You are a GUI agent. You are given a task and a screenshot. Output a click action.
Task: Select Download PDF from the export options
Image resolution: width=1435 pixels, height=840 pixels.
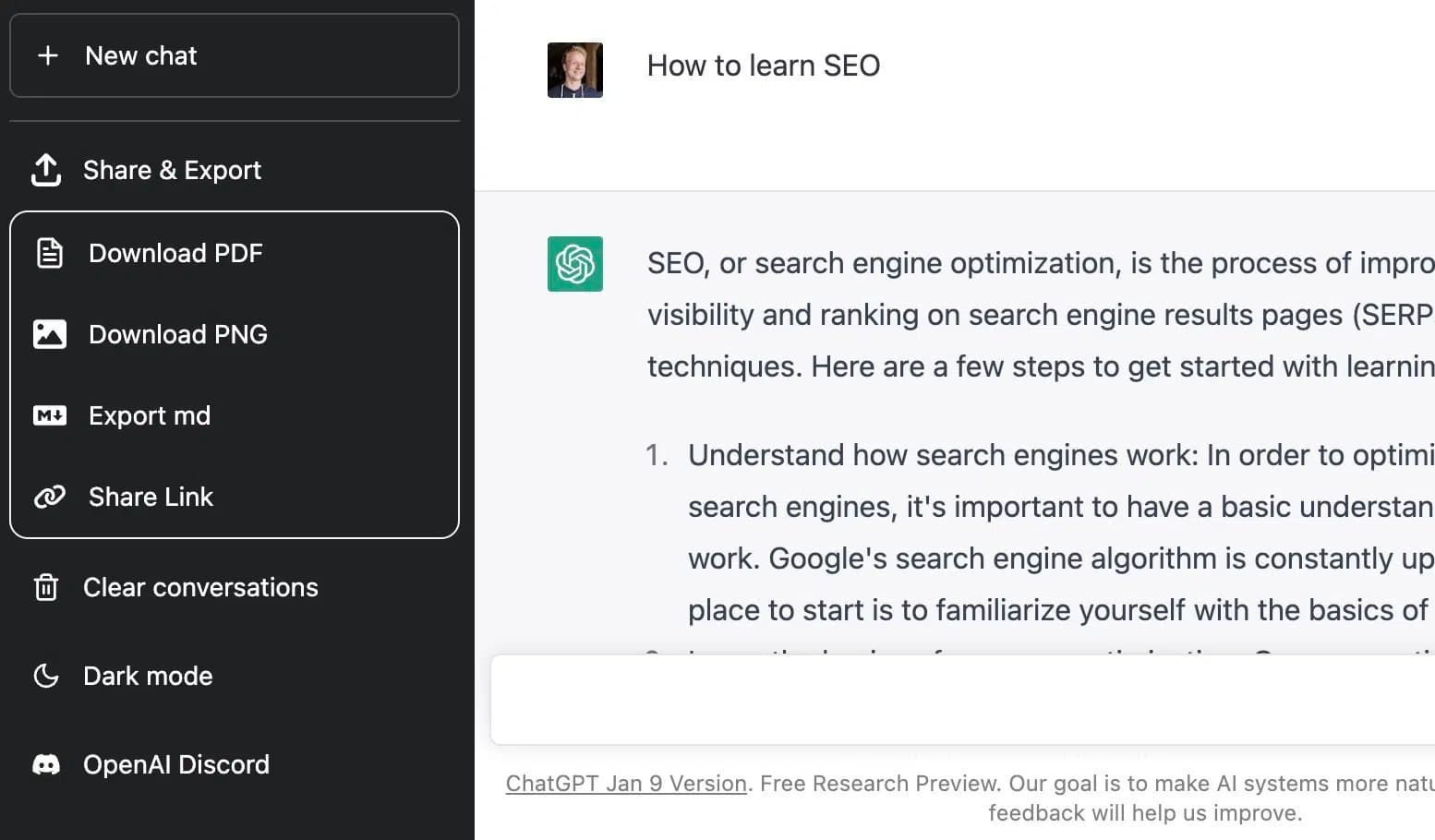175,252
